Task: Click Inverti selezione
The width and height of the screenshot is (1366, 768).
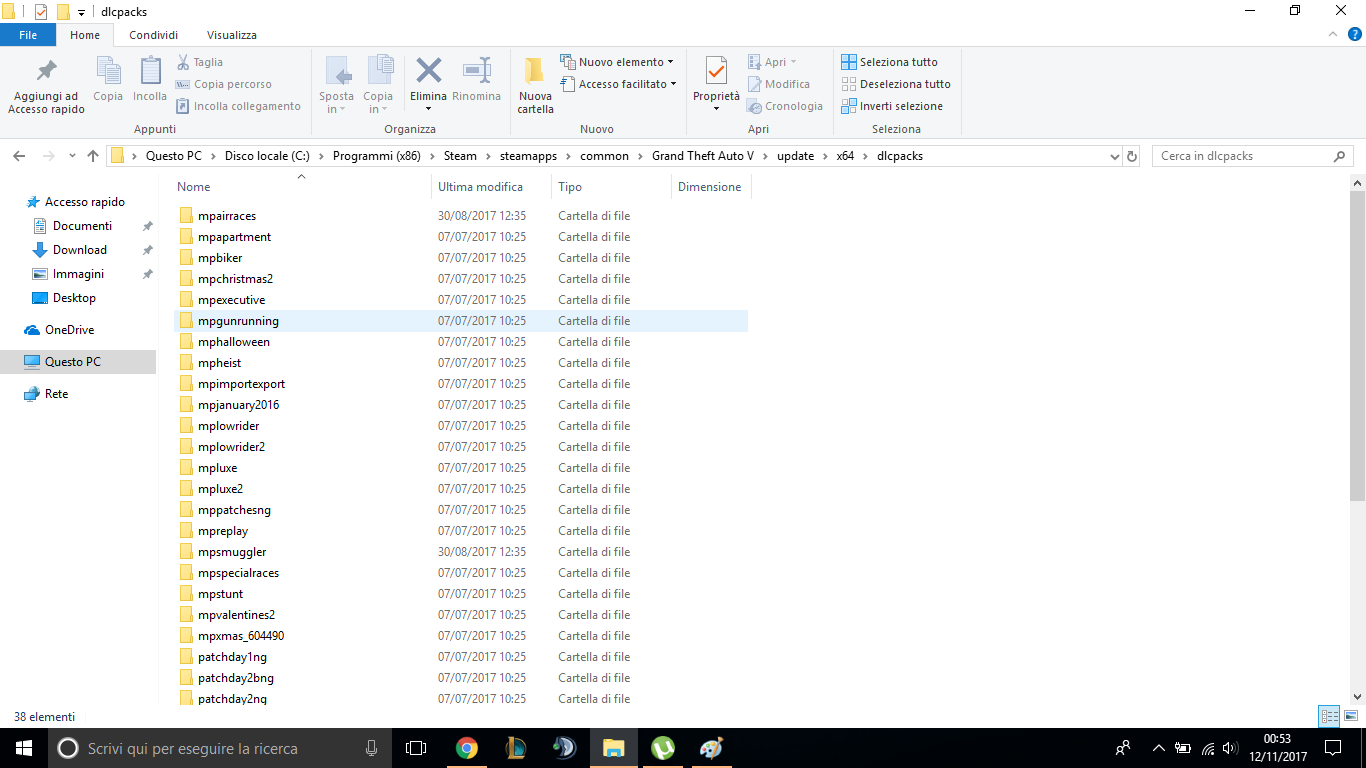Action: coord(892,106)
